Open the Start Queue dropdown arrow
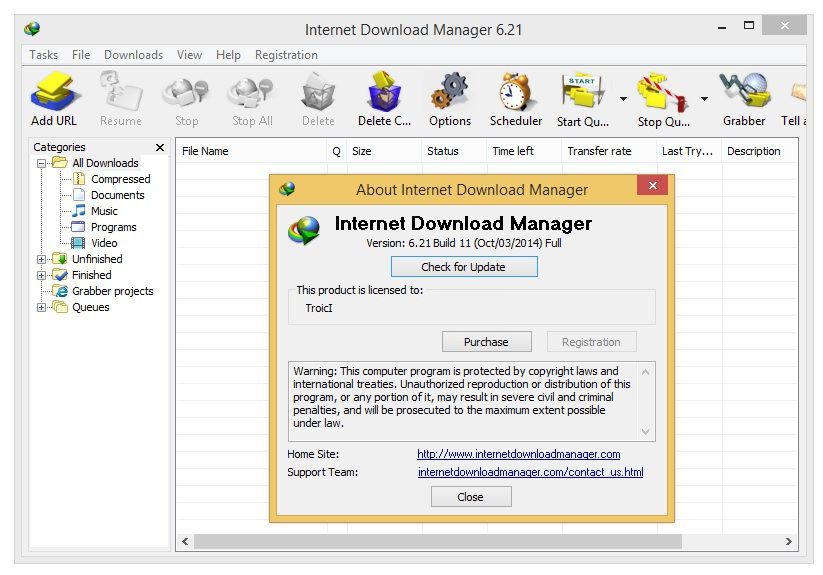The width and height of the screenshot is (823, 575). pos(623,99)
